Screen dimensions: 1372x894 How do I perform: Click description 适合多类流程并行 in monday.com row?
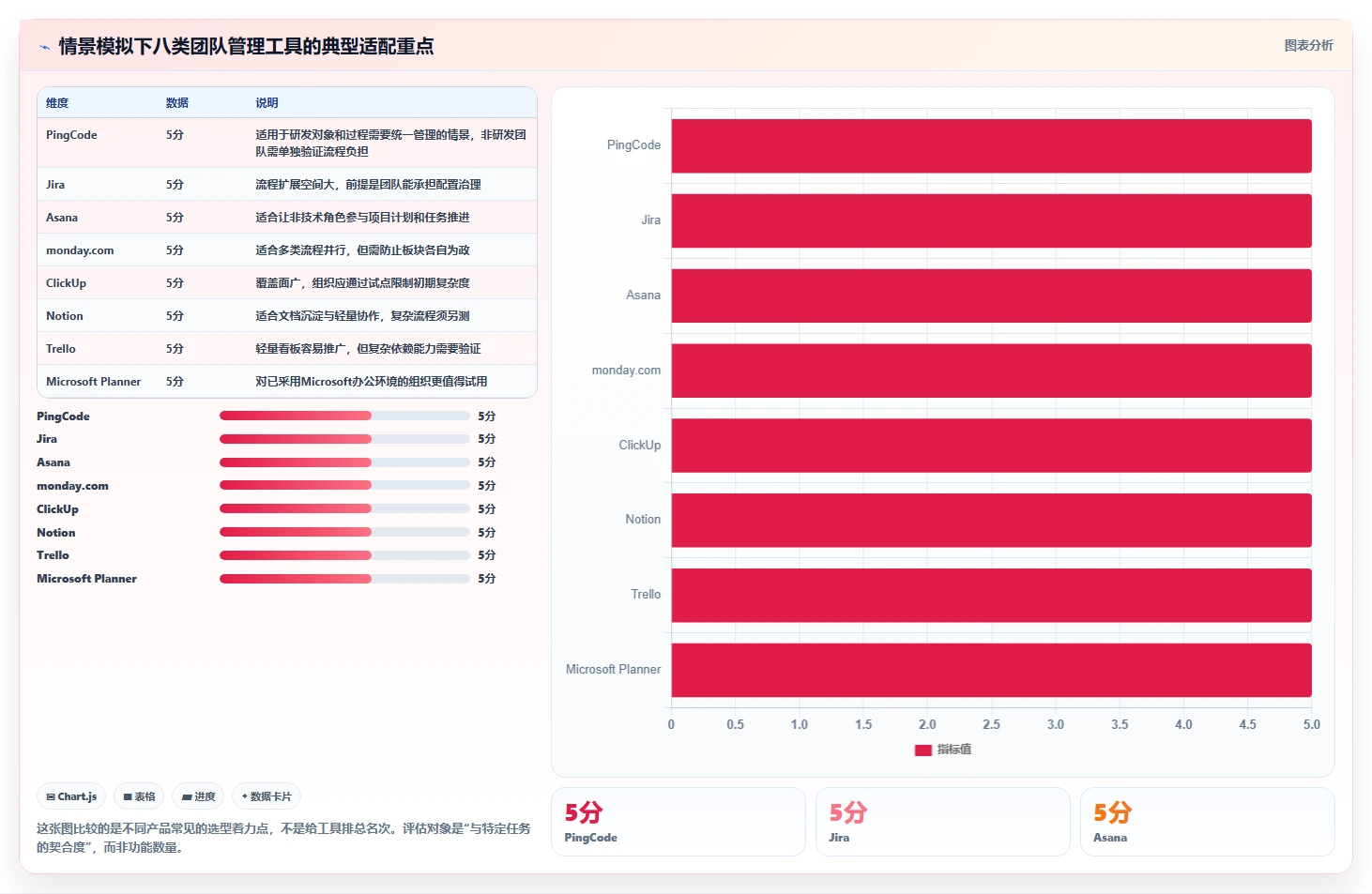(x=362, y=250)
